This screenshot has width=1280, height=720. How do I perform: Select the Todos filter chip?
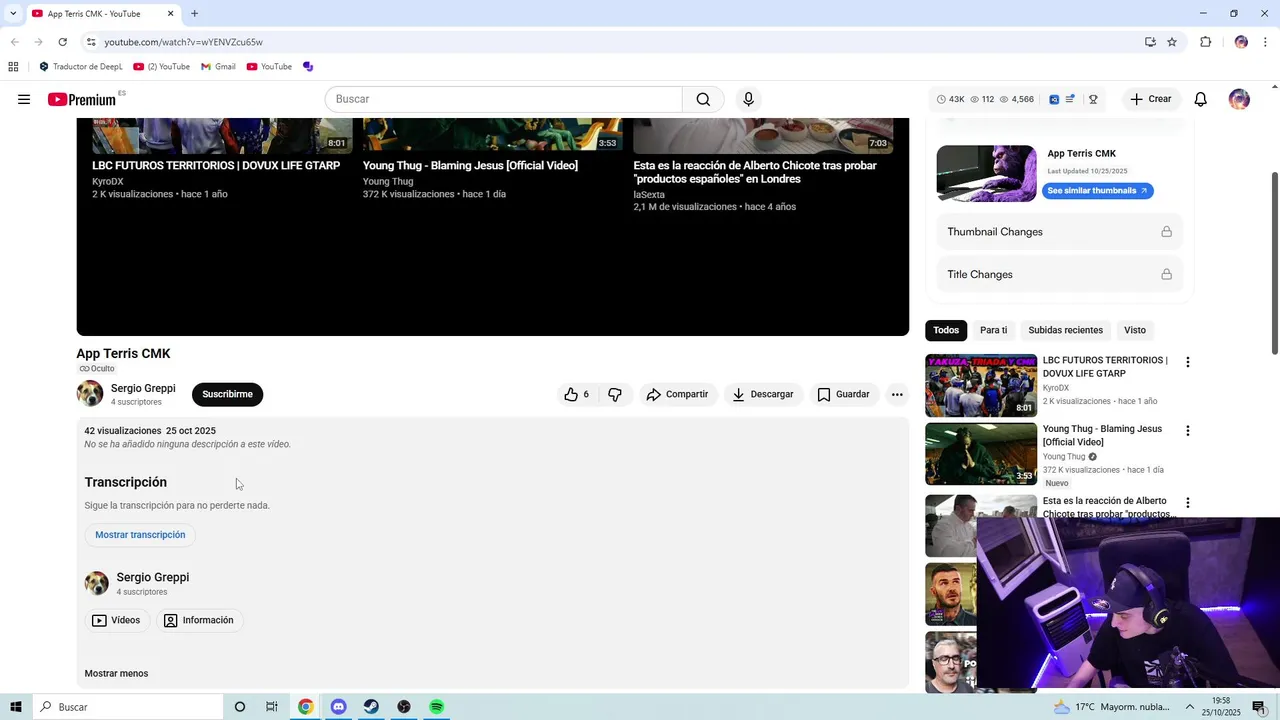[946, 330]
